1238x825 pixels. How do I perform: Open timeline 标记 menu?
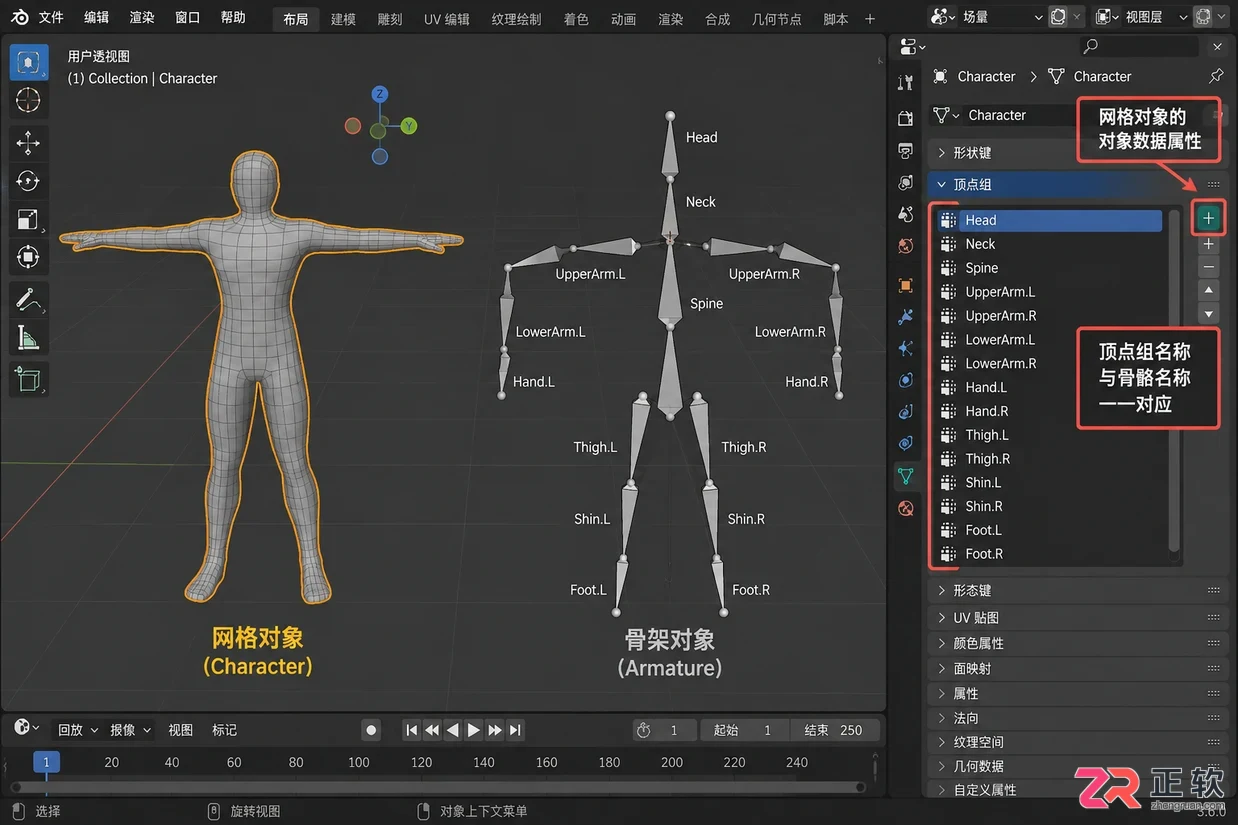(x=224, y=730)
